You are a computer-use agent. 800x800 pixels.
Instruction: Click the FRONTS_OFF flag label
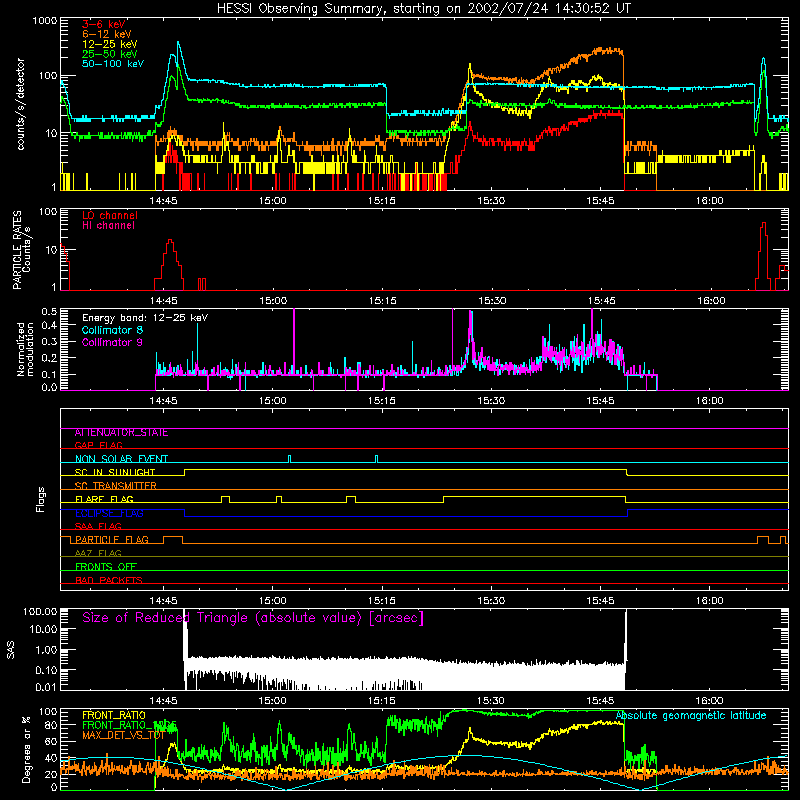pyautogui.click(x=106, y=567)
